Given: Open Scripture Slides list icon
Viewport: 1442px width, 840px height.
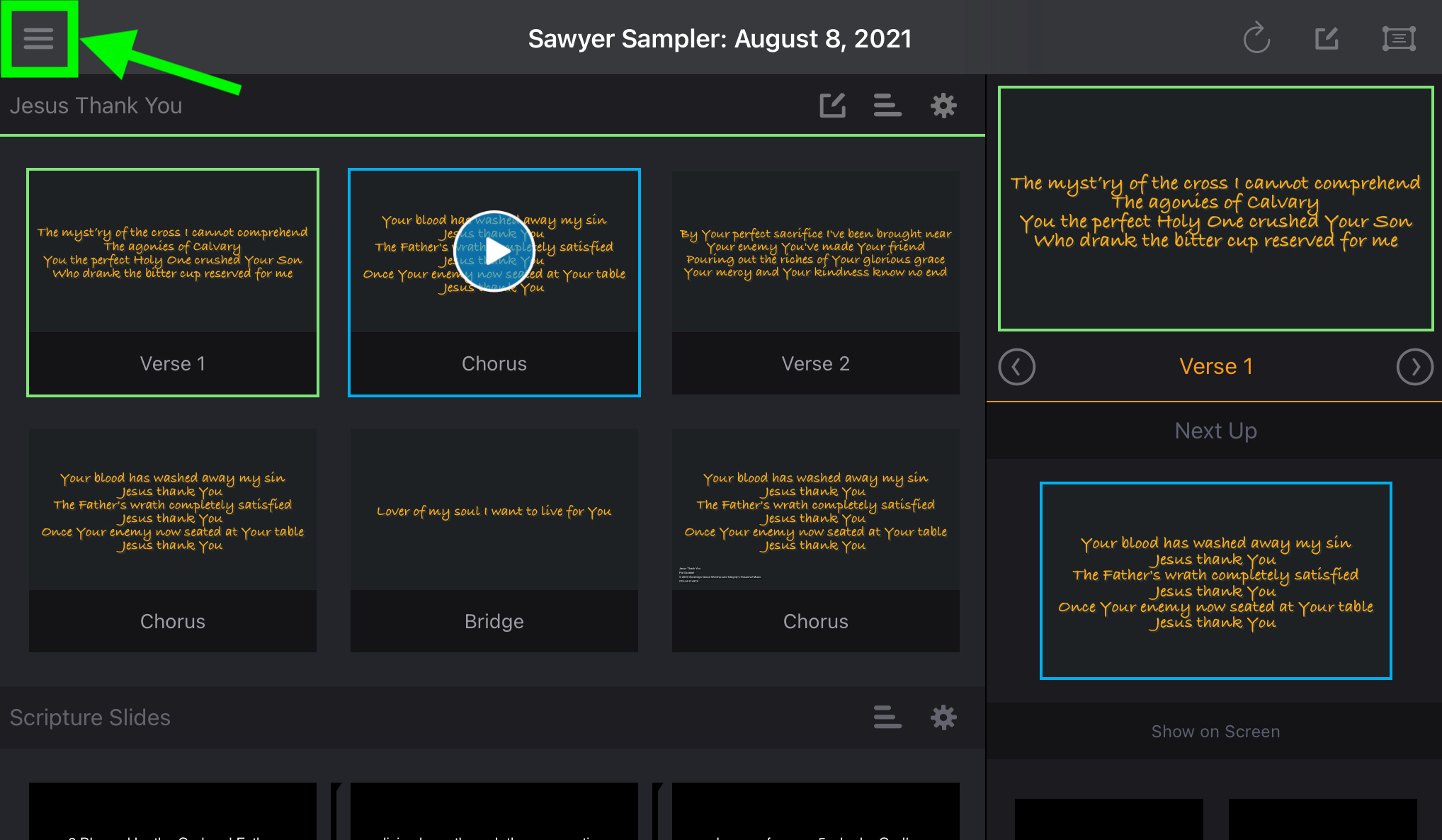Looking at the screenshot, I should point(887,717).
